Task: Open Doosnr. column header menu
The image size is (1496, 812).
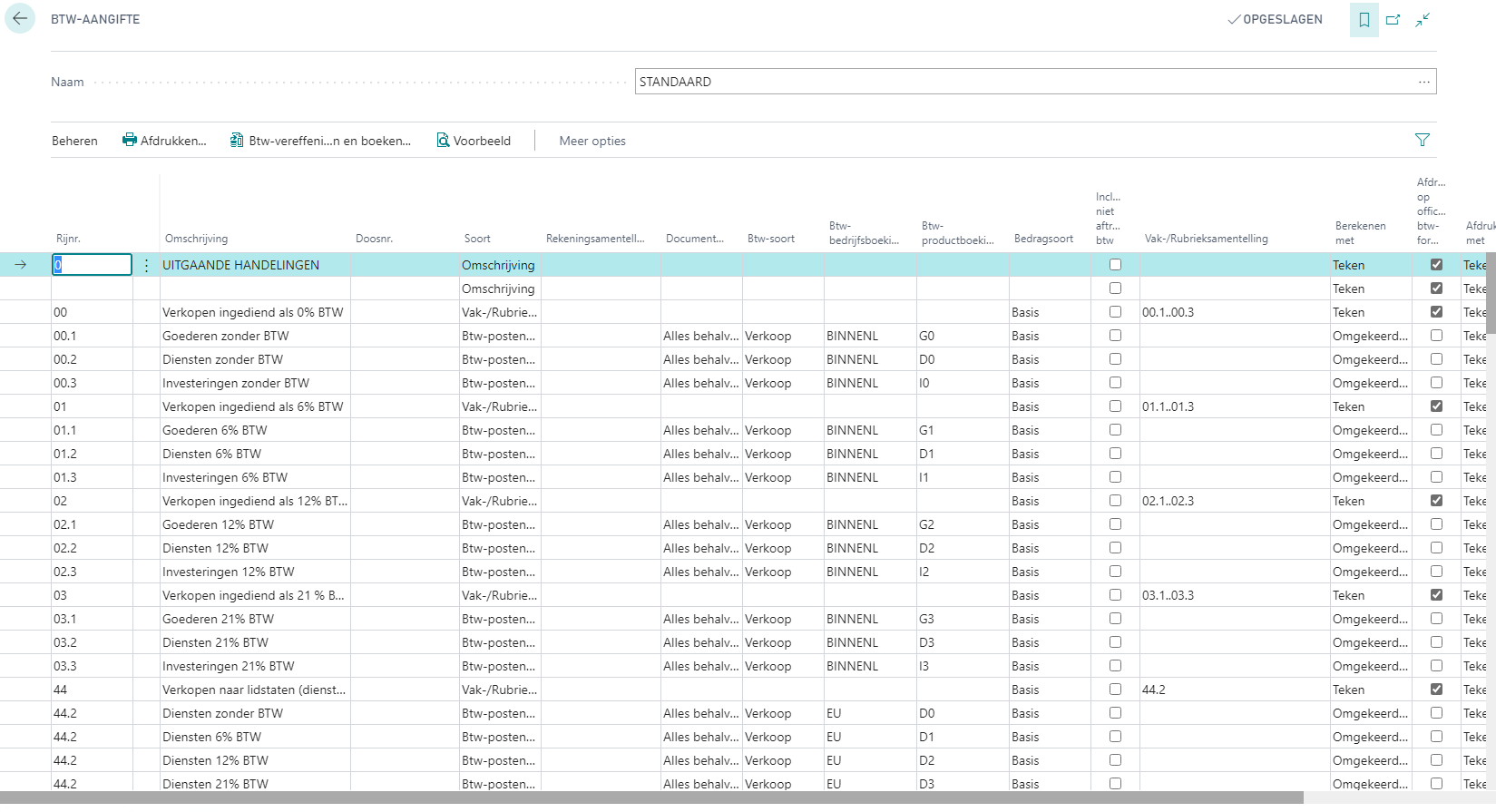Action: pyautogui.click(x=374, y=239)
